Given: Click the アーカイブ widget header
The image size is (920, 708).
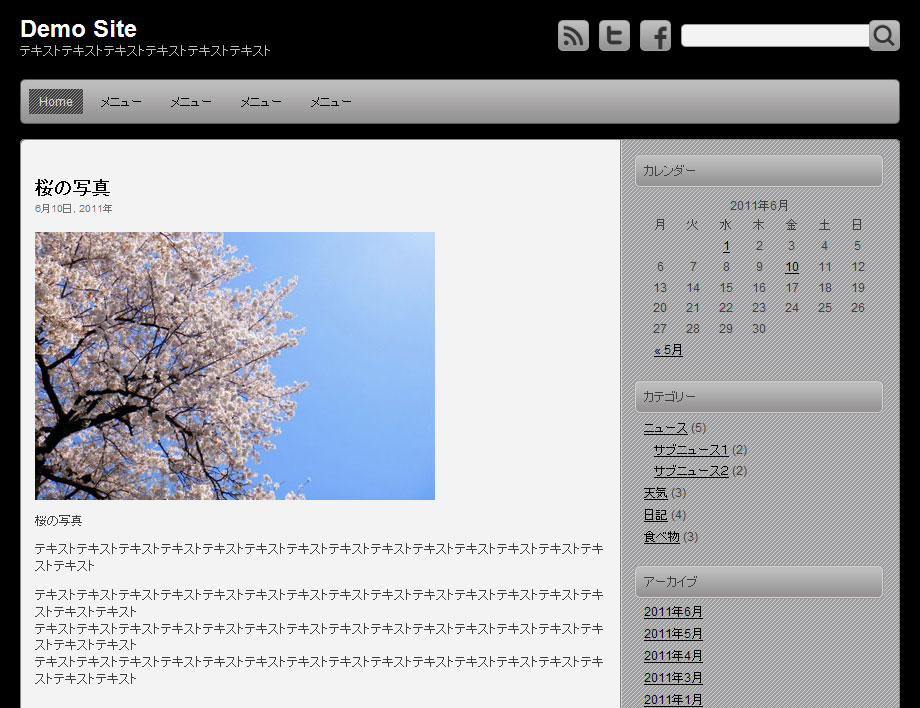Looking at the screenshot, I should click(759, 582).
